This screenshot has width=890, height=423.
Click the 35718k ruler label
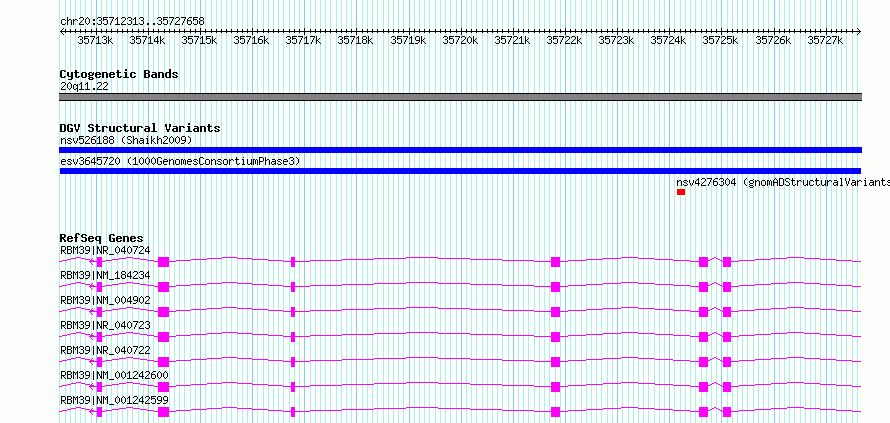point(355,40)
